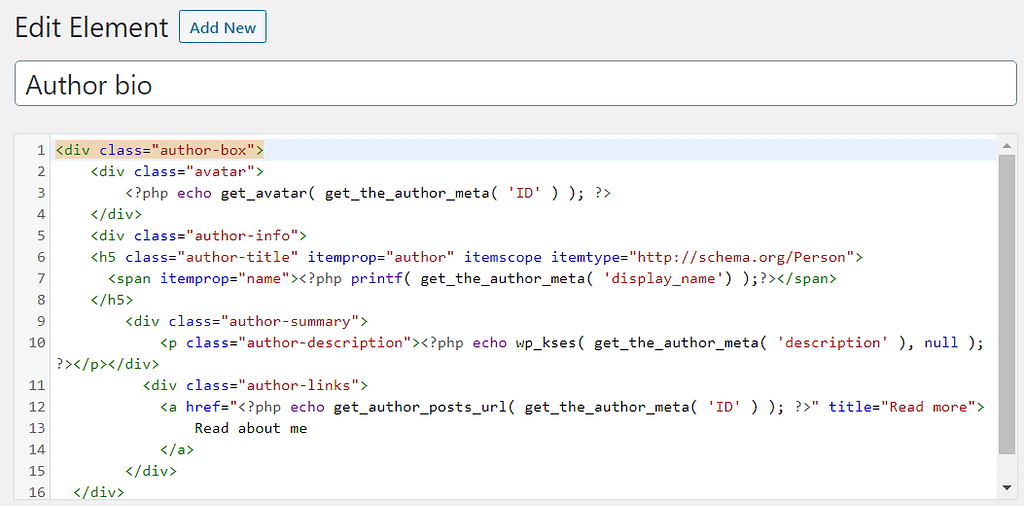
Task: Click the closing </div> on line 4
Action: 116,214
